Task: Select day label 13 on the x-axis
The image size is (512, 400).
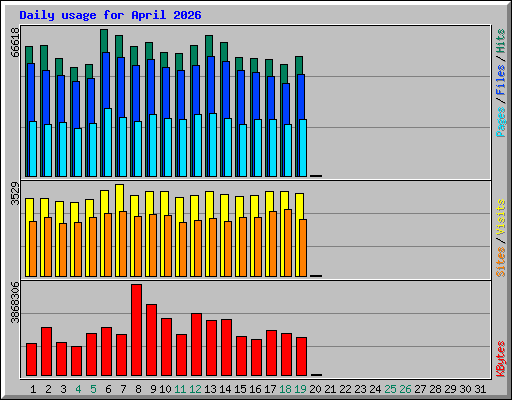Action: (210, 389)
